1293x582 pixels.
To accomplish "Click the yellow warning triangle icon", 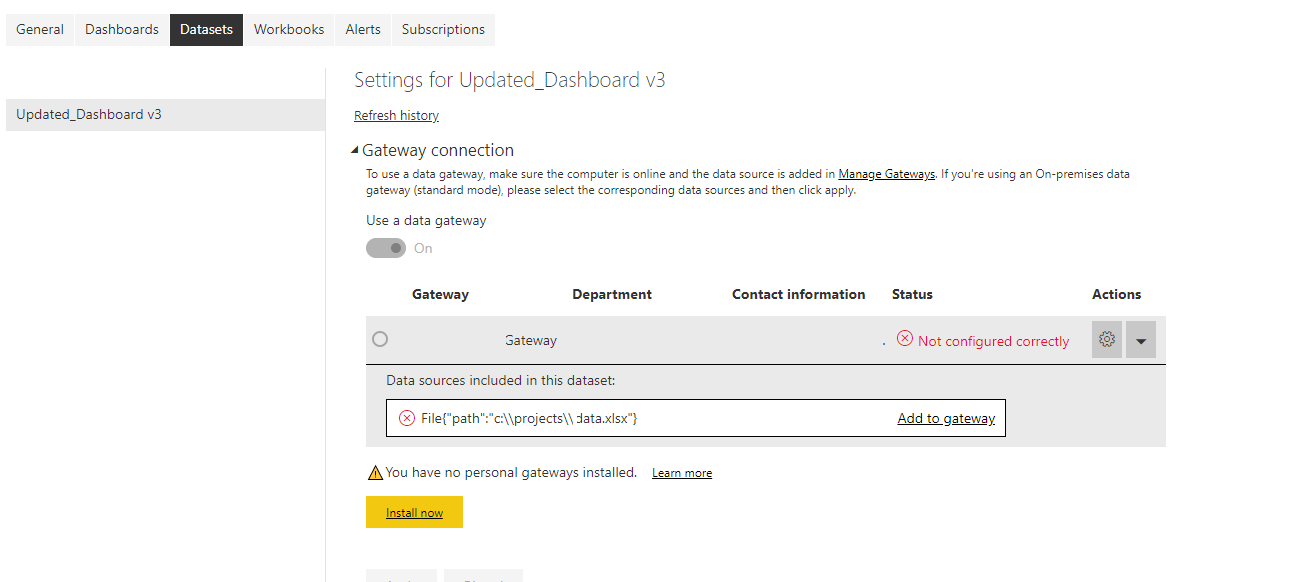I will point(375,472).
